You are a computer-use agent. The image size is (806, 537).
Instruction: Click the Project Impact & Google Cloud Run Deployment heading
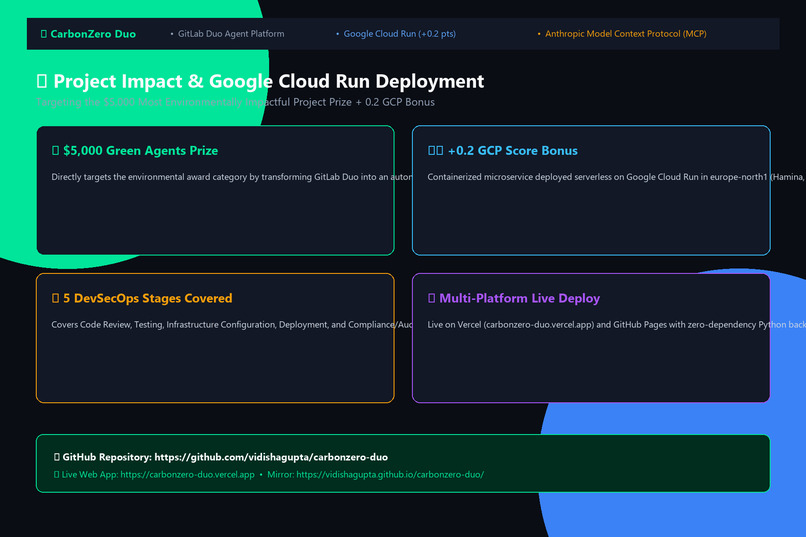268,81
